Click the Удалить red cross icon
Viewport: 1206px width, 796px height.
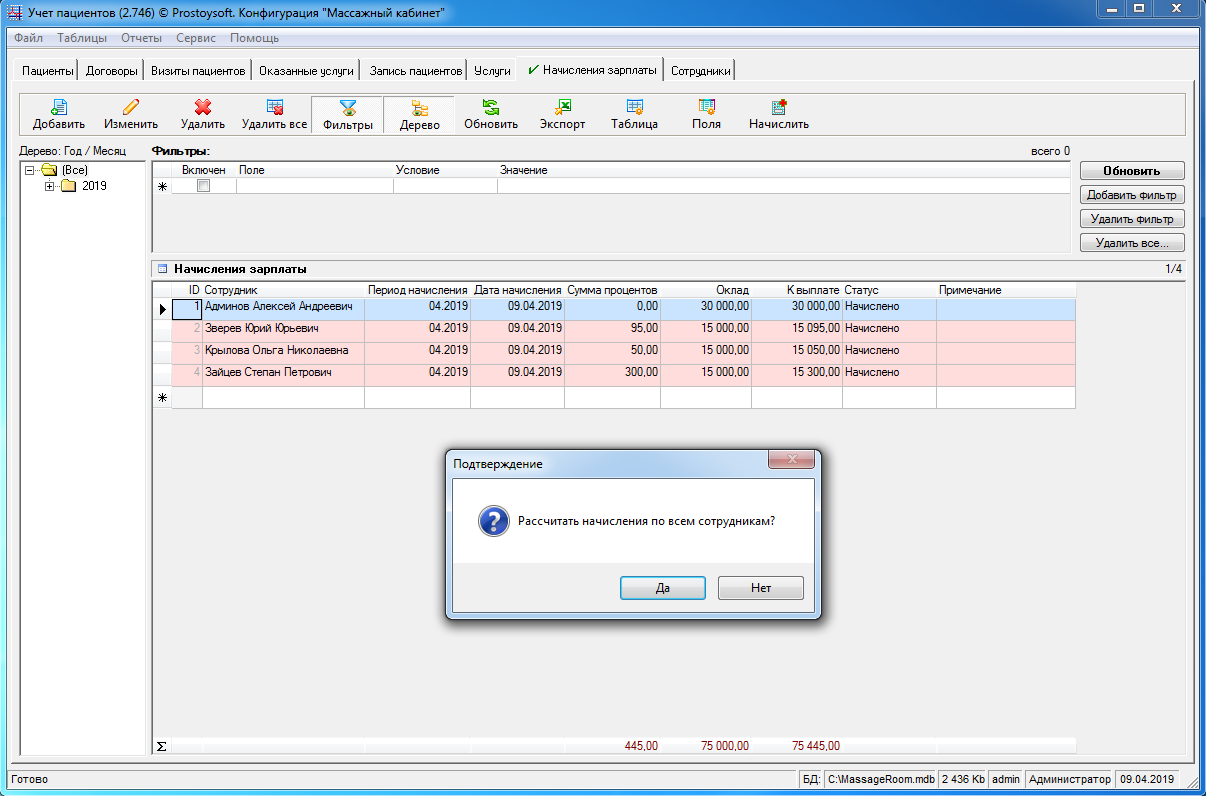(203, 108)
